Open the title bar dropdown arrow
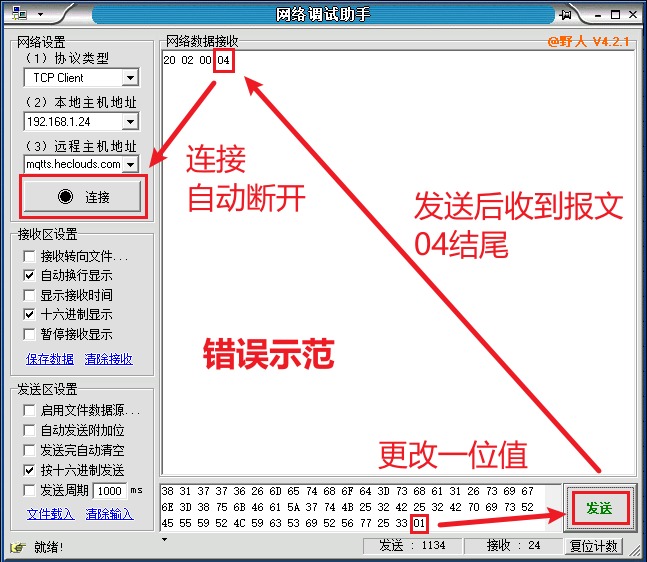The image size is (647, 562). (x=40, y=14)
